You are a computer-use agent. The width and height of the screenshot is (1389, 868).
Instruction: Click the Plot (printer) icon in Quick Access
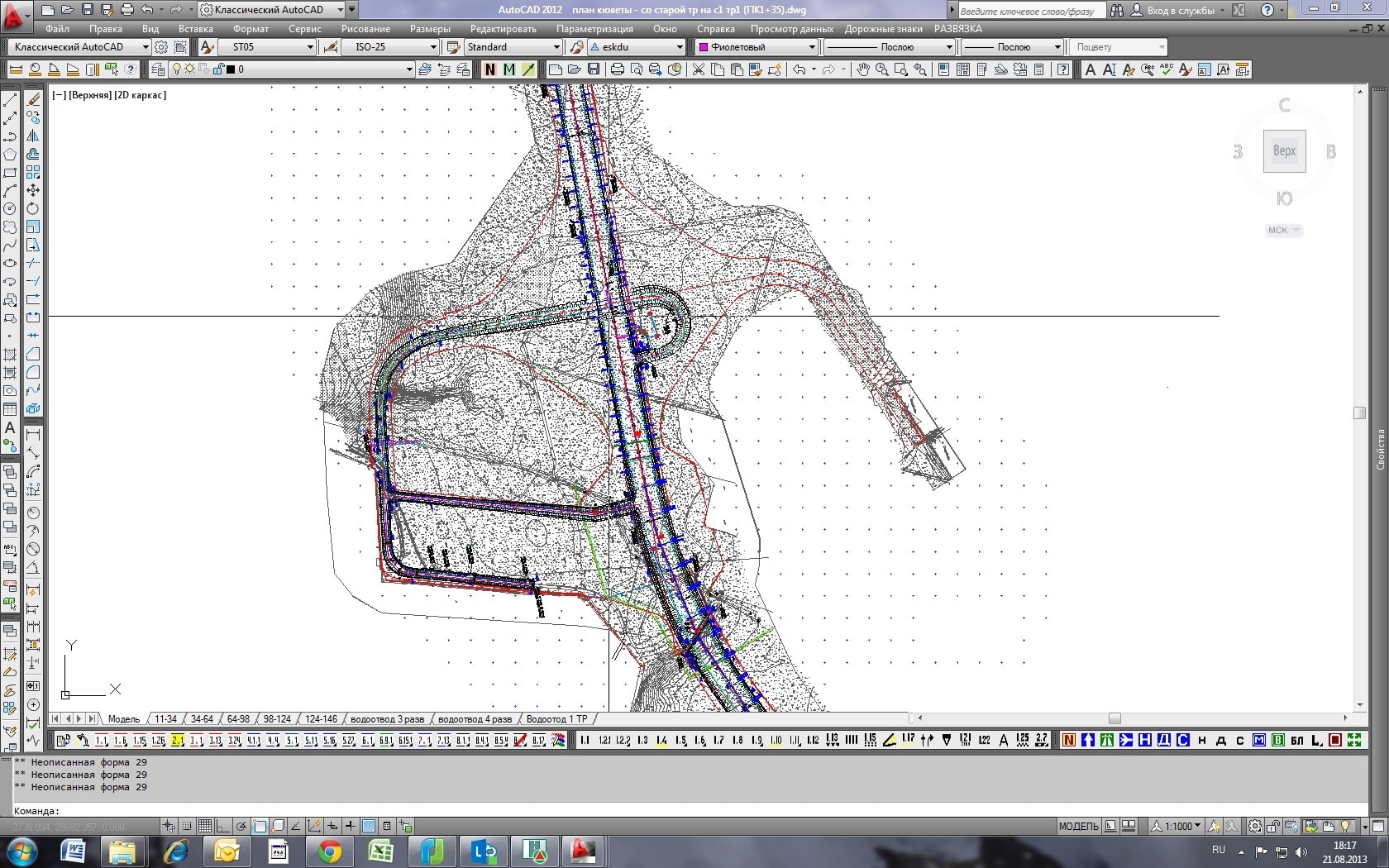click(126, 10)
